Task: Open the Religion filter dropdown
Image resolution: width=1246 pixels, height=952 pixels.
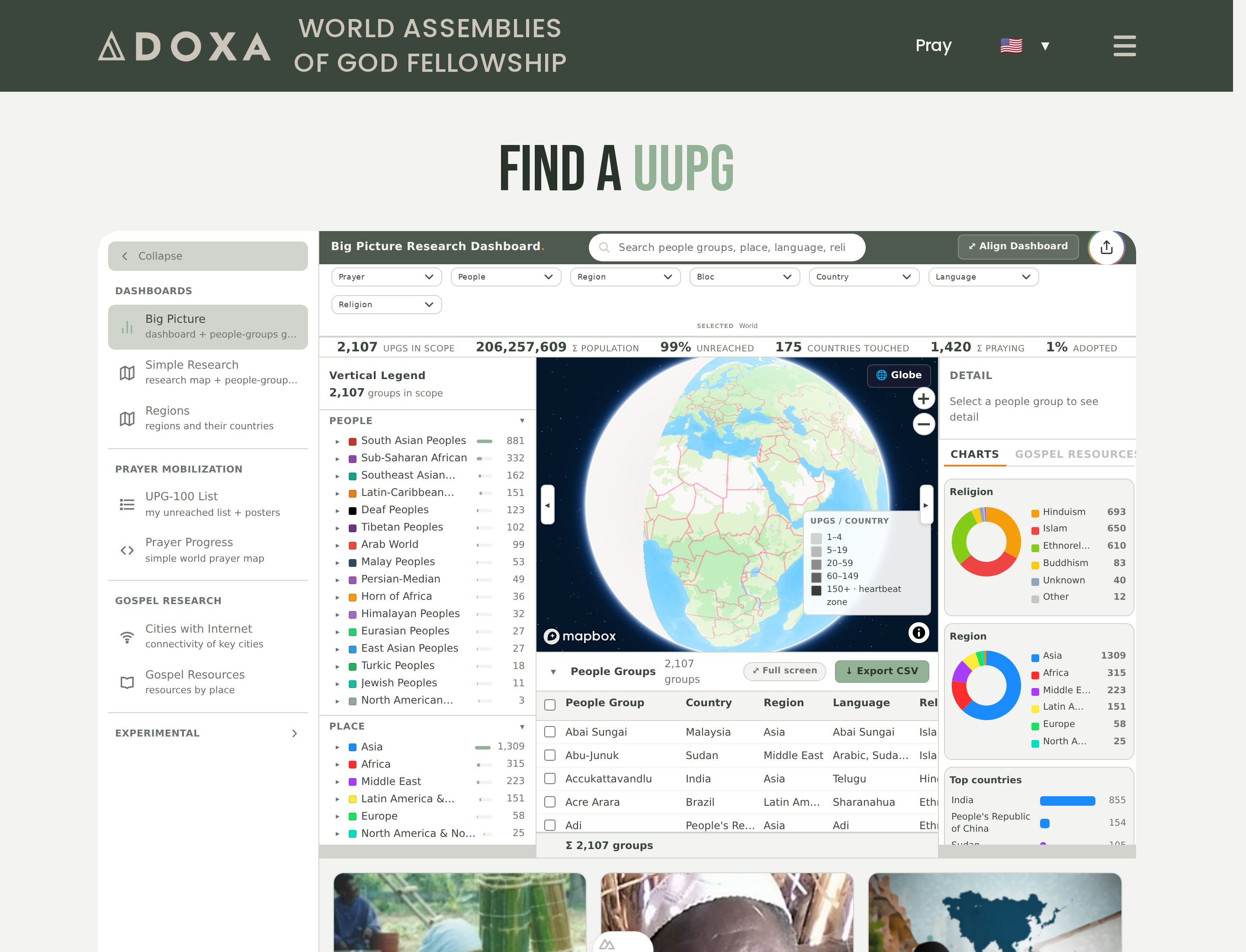Action: 386,304
